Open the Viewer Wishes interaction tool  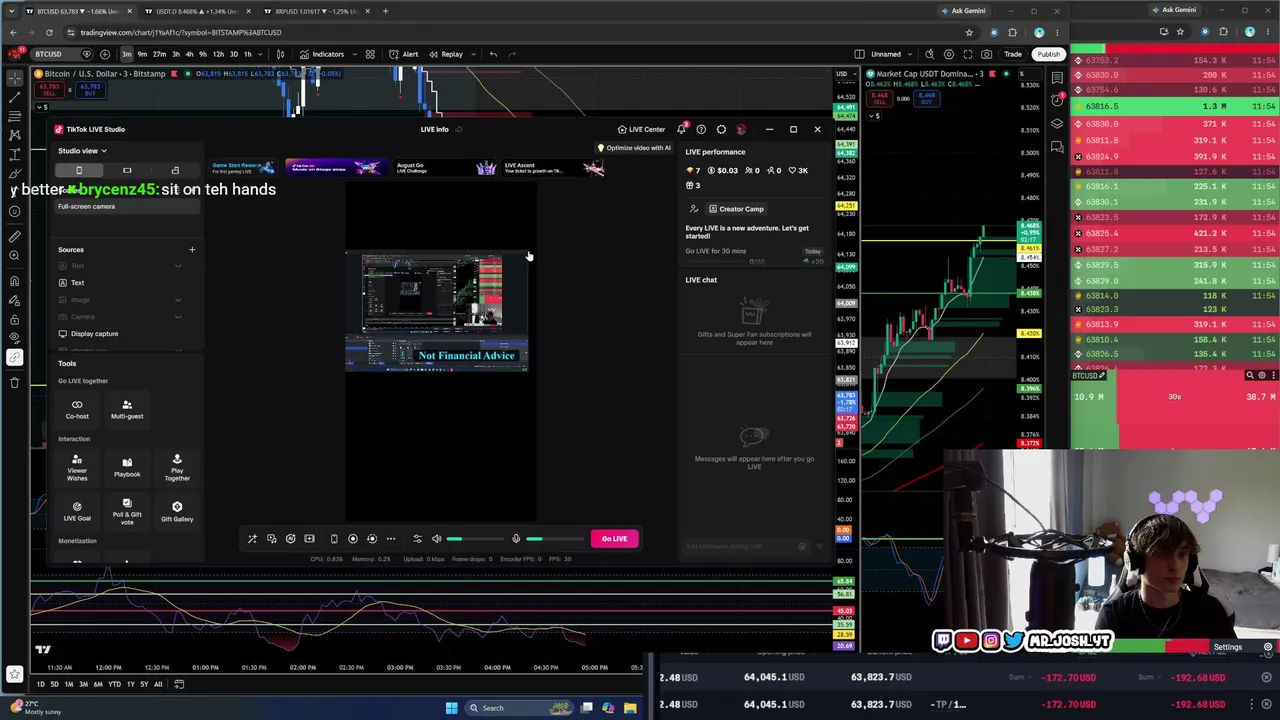click(77, 468)
